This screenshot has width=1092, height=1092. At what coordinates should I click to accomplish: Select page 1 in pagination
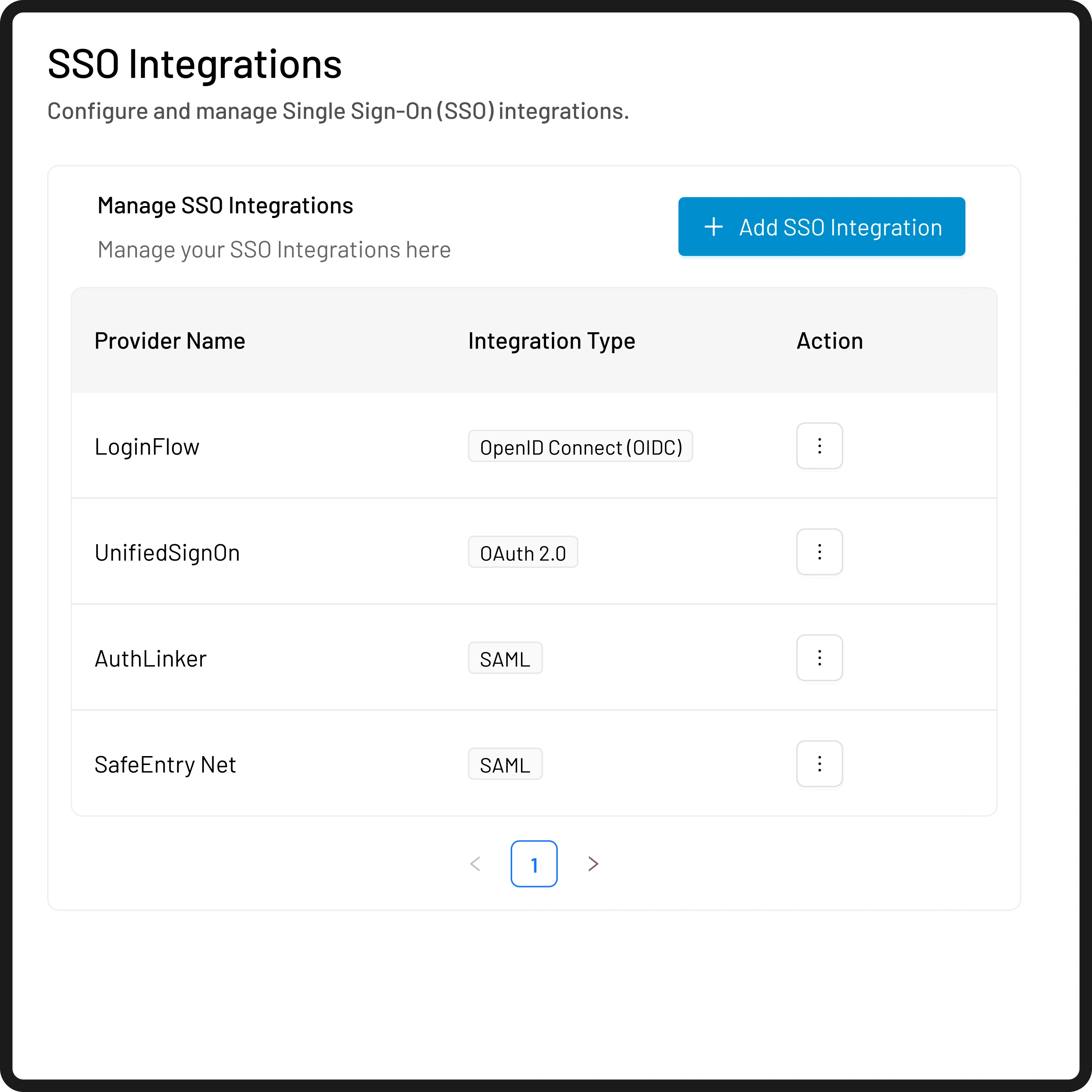533,864
